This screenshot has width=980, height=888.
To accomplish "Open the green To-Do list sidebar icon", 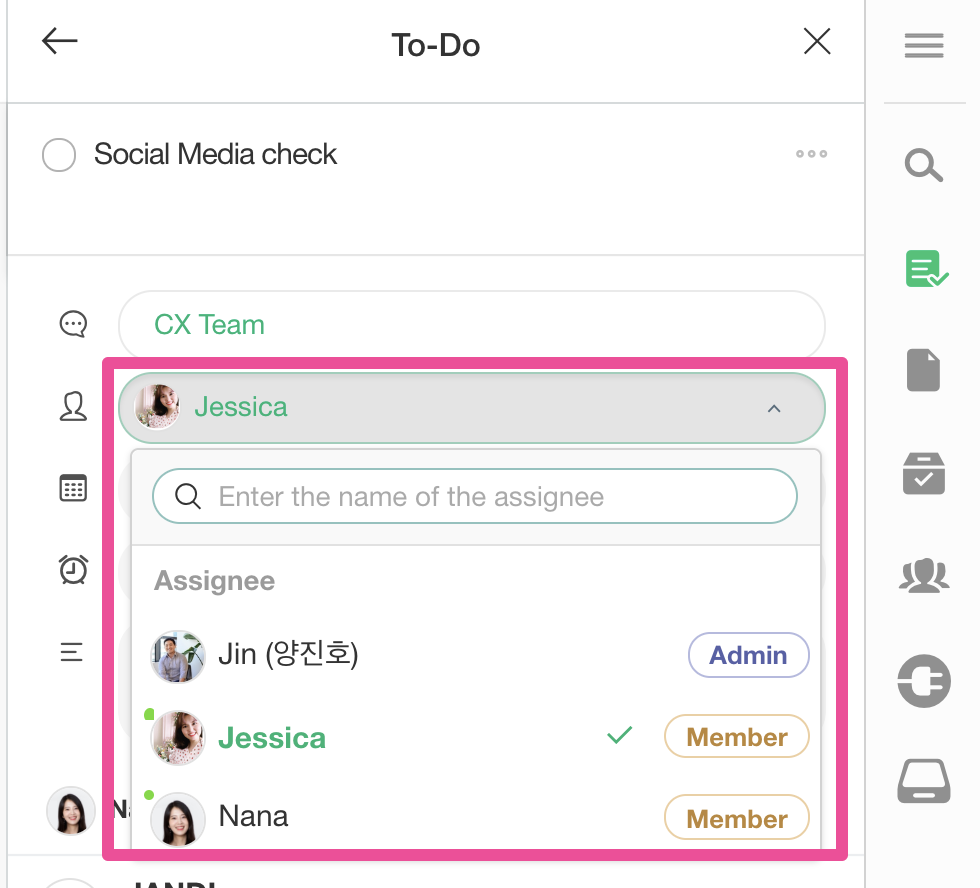I will [x=926, y=269].
